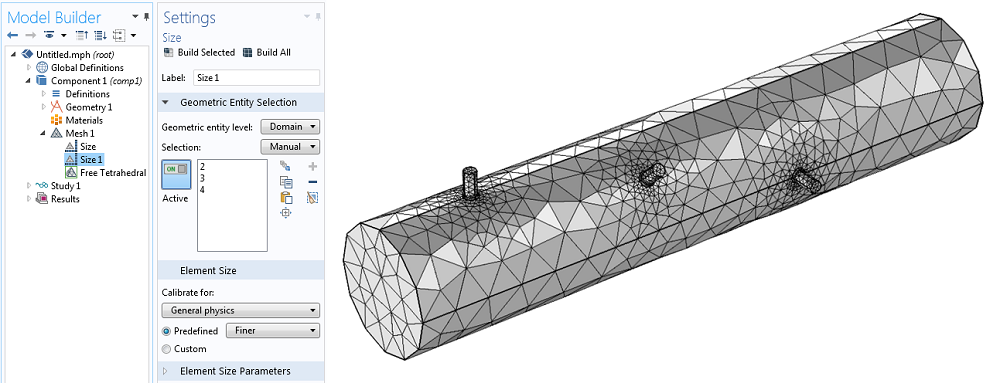Open the Geometric entity level dropdown
Screen dimensions: 1000x383
click(x=290, y=127)
